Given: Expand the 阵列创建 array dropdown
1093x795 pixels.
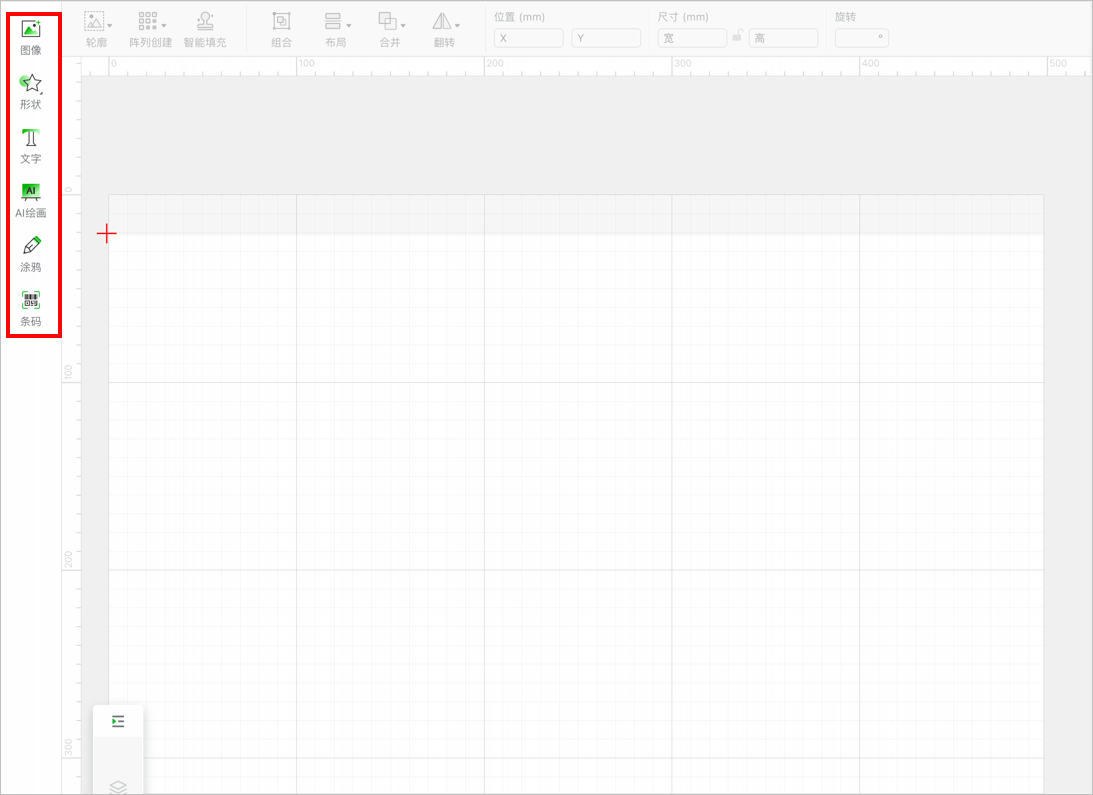Looking at the screenshot, I should [x=152, y=23].
